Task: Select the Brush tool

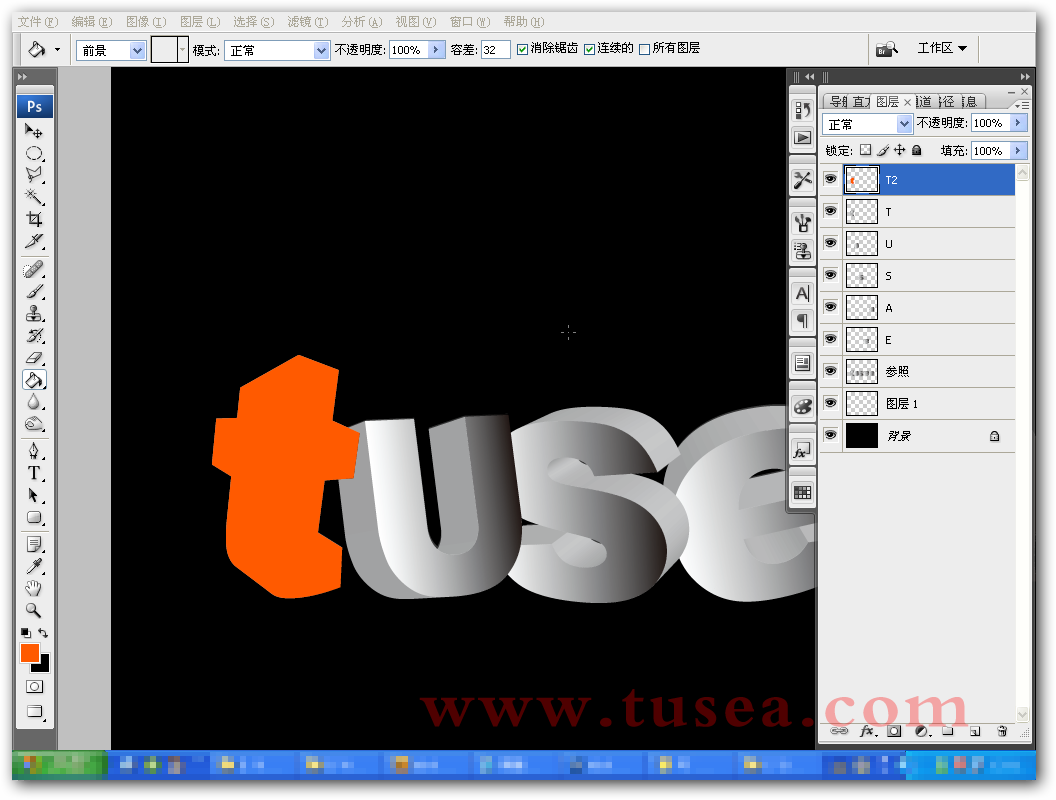Action: tap(34, 292)
